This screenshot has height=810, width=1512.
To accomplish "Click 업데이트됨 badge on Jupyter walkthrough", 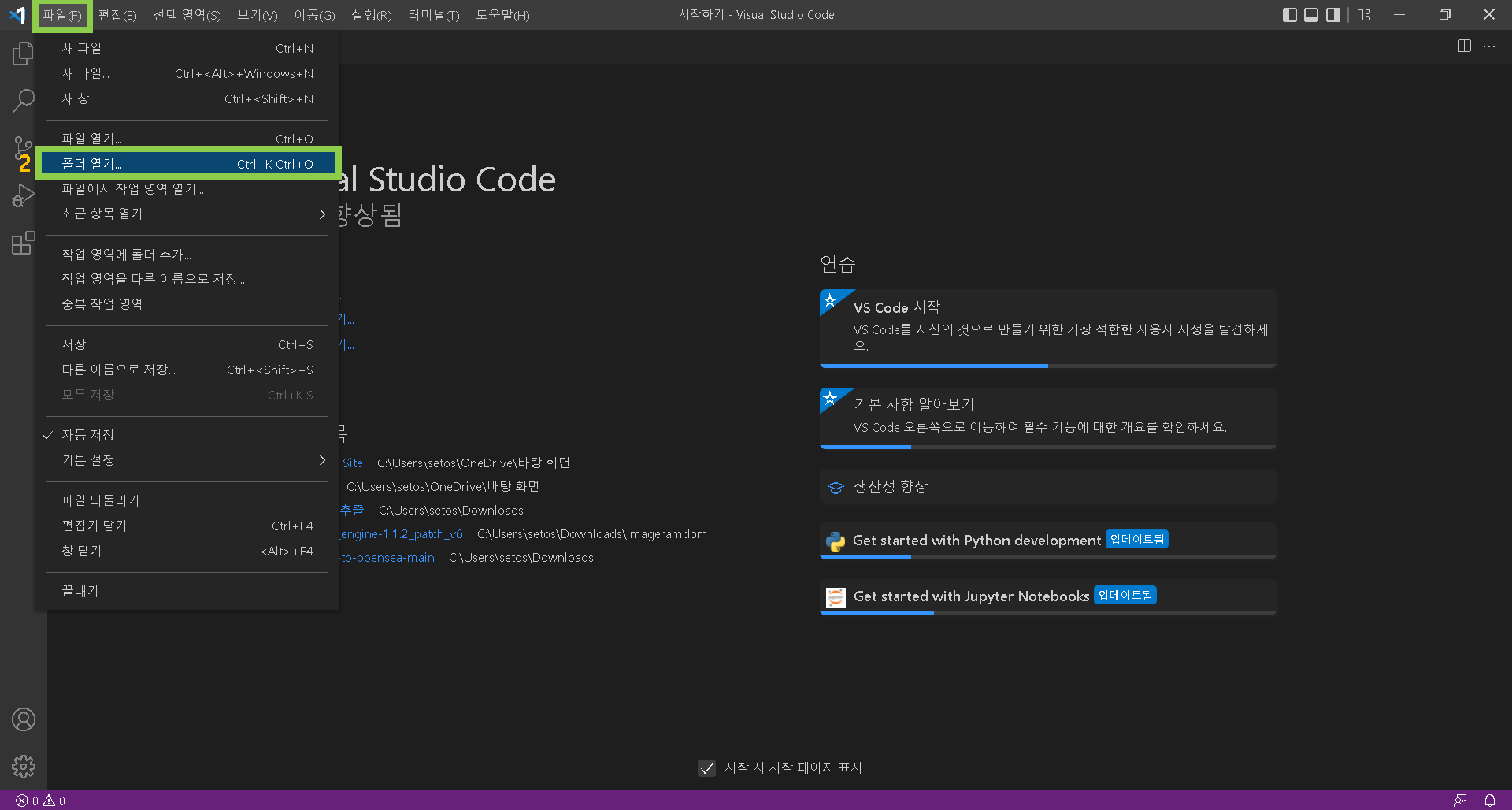I will (1125, 596).
